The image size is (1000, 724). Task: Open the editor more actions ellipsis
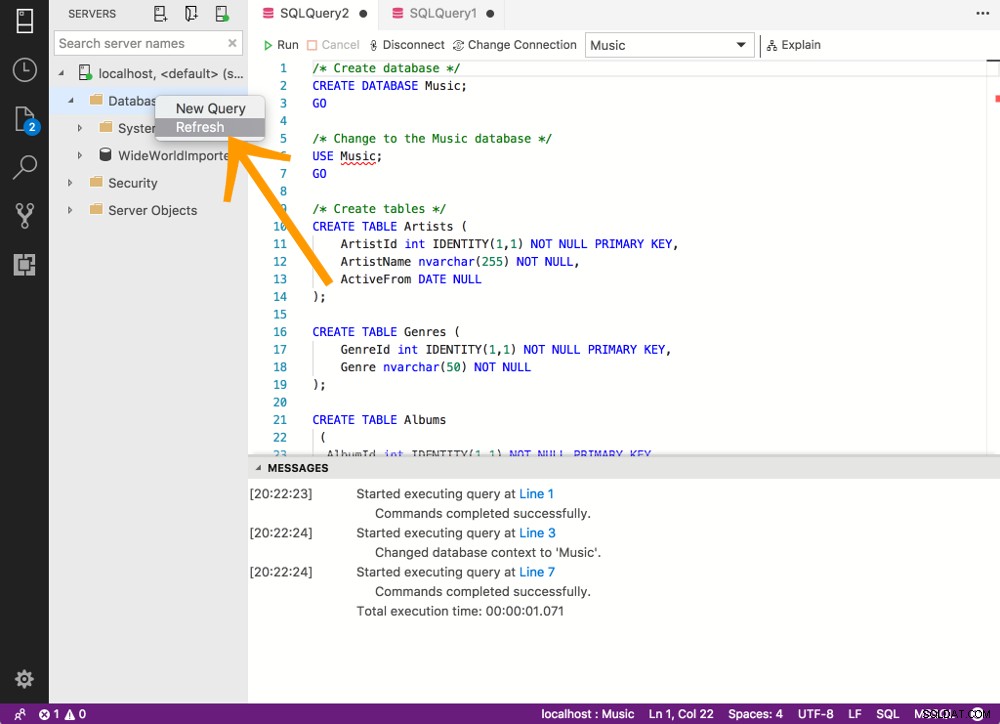982,13
